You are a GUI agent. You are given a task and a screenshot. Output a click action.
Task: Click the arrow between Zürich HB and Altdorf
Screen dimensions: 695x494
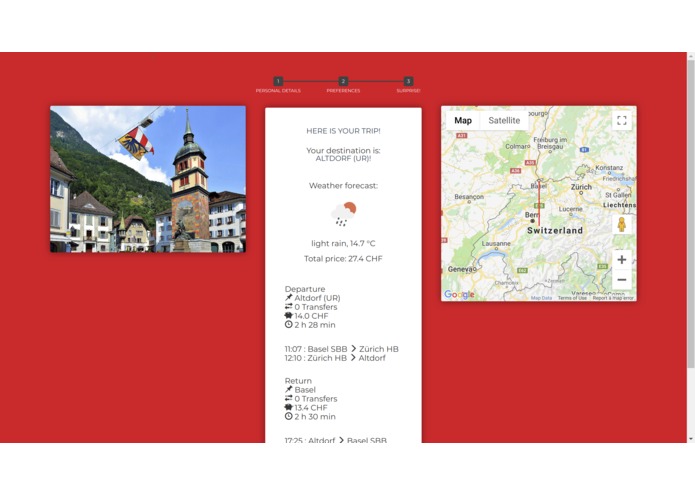coord(353,358)
